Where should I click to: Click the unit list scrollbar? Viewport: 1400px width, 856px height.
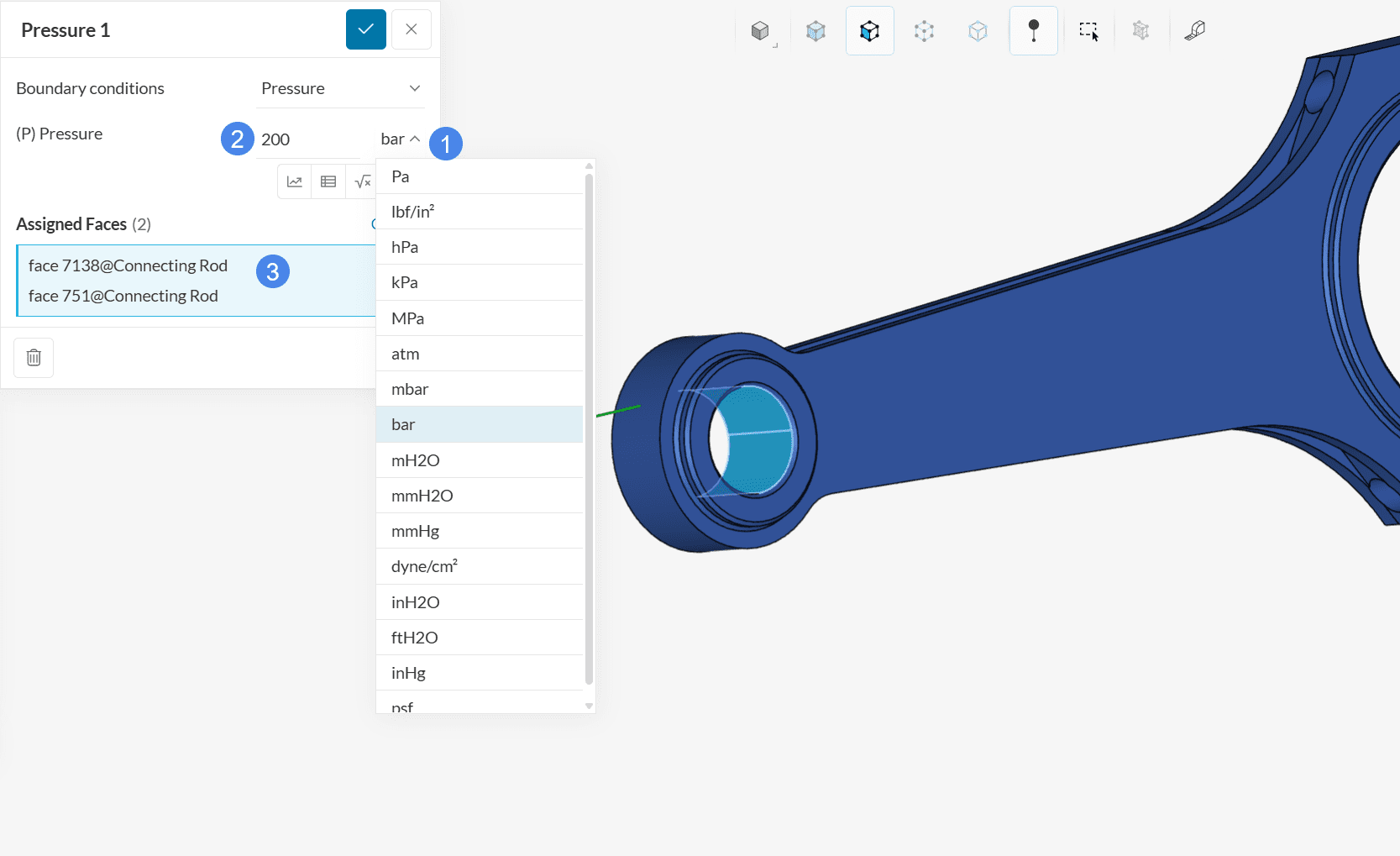coord(589,428)
